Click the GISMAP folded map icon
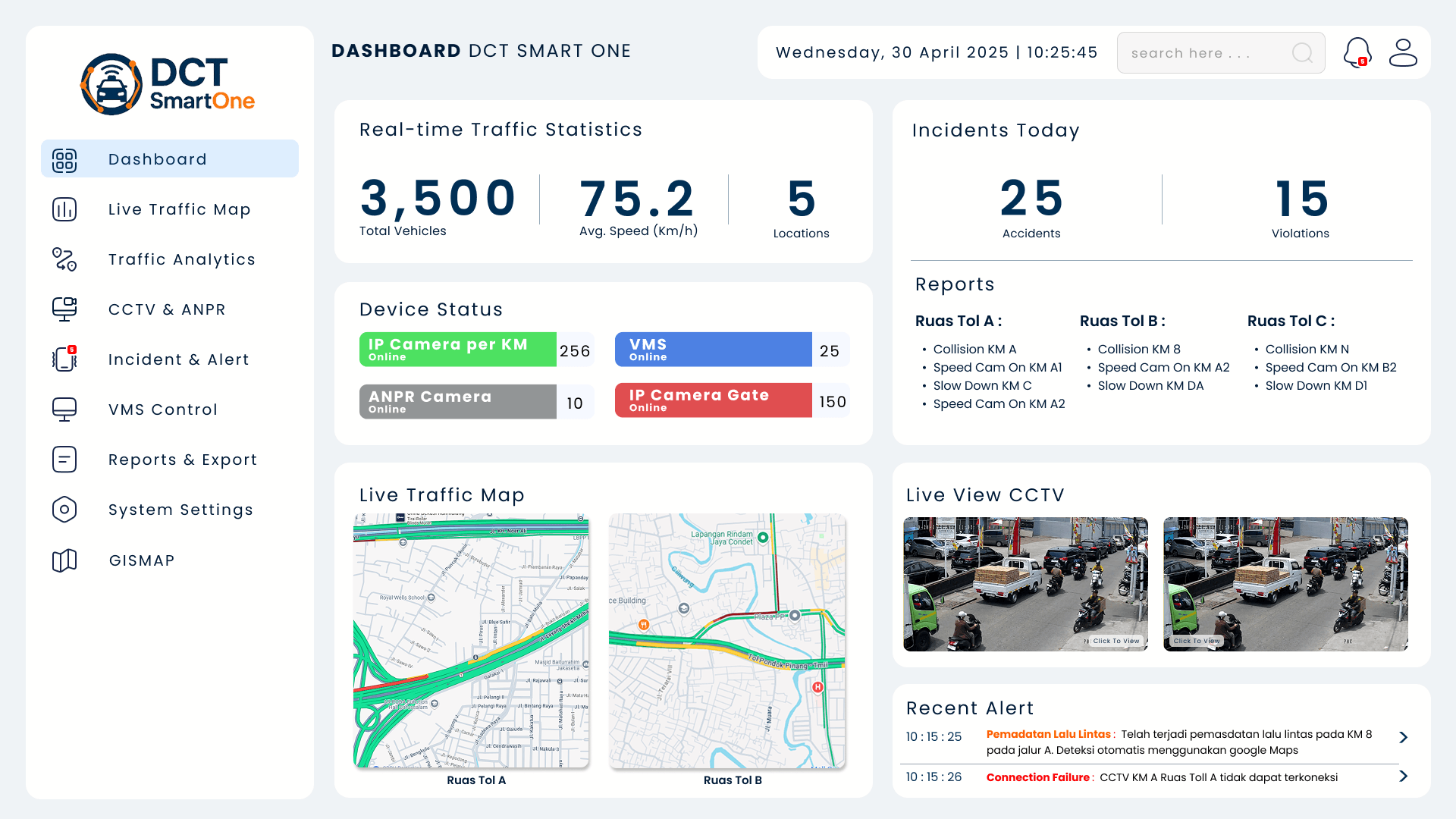Image resolution: width=1456 pixels, height=819 pixels. click(x=64, y=560)
